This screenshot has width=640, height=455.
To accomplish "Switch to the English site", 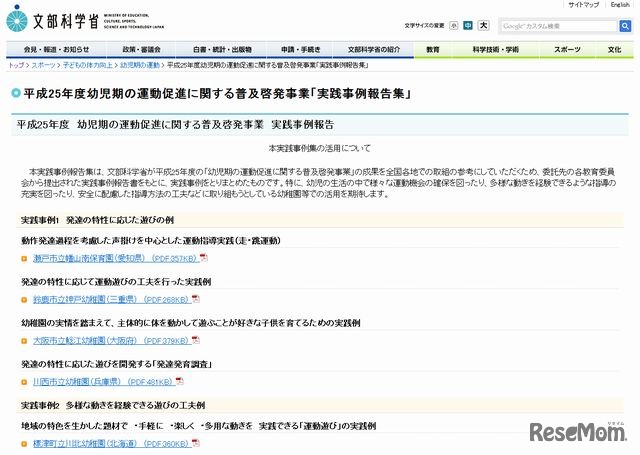I will click(x=620, y=5).
